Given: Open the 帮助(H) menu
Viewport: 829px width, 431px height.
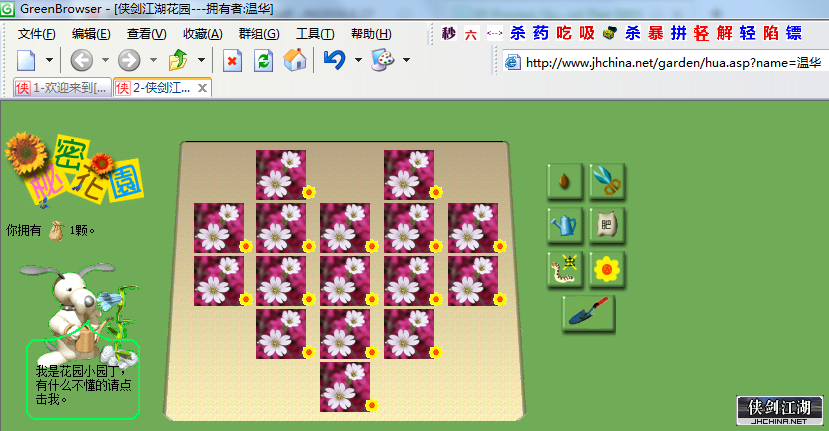Looking at the screenshot, I should point(371,34).
